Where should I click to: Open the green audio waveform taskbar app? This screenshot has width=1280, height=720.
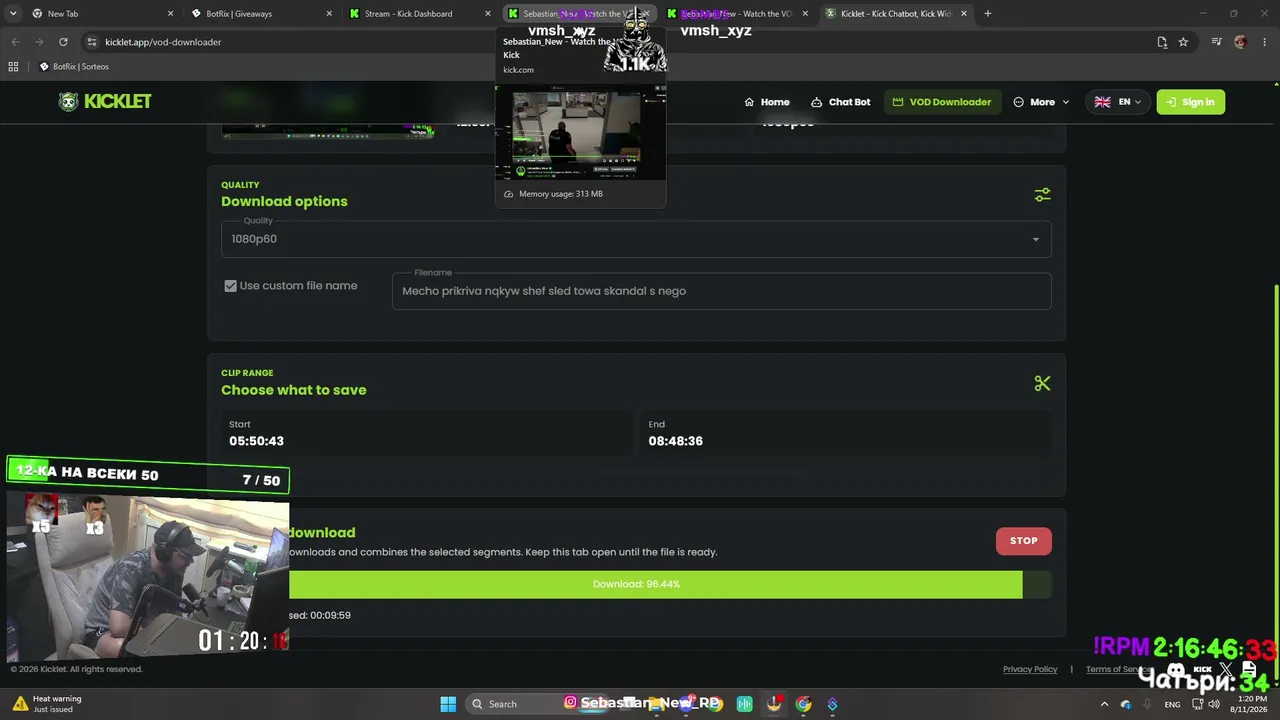pyautogui.click(x=744, y=704)
